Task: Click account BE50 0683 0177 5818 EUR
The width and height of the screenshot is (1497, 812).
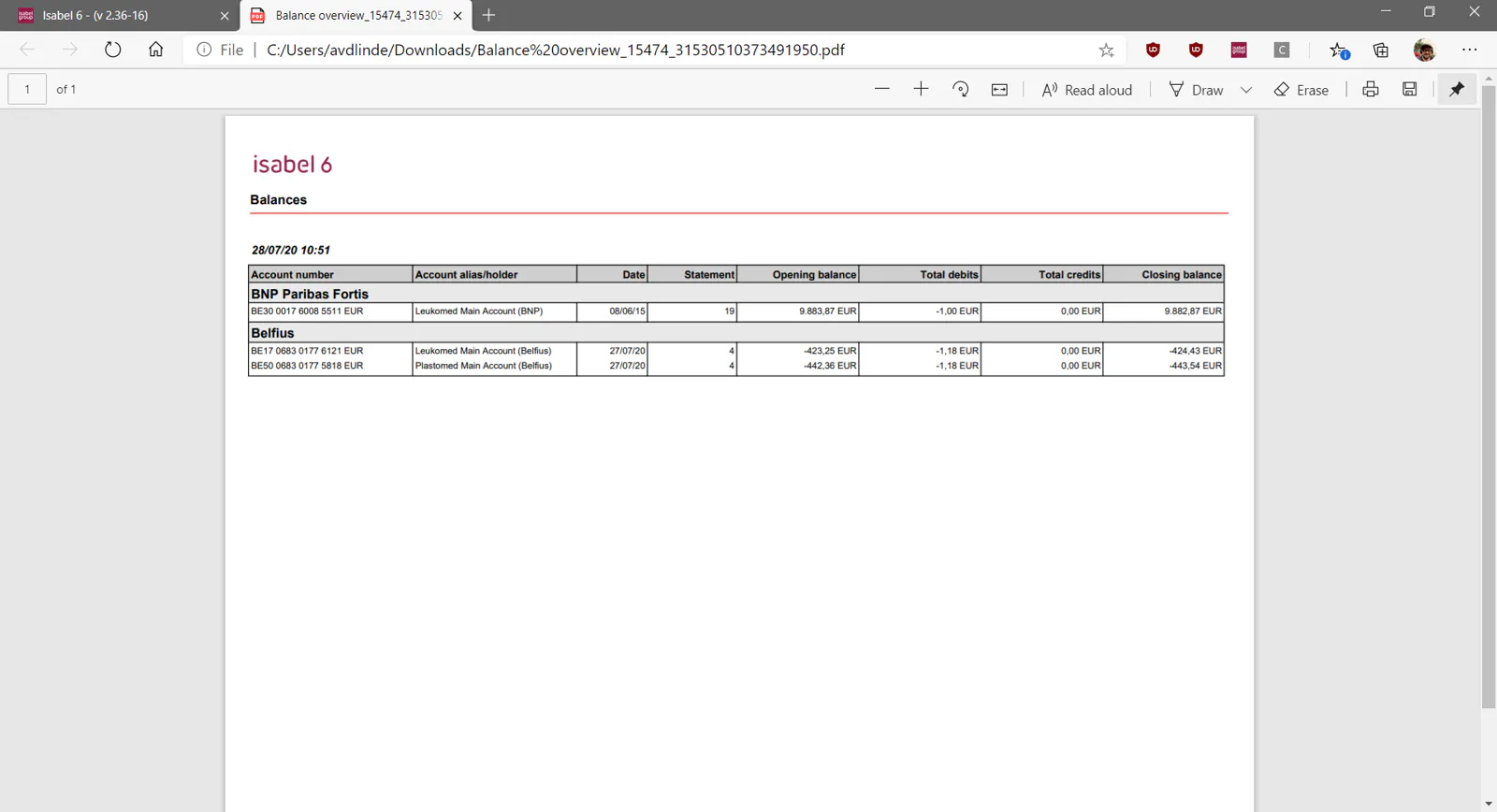Action: click(307, 366)
